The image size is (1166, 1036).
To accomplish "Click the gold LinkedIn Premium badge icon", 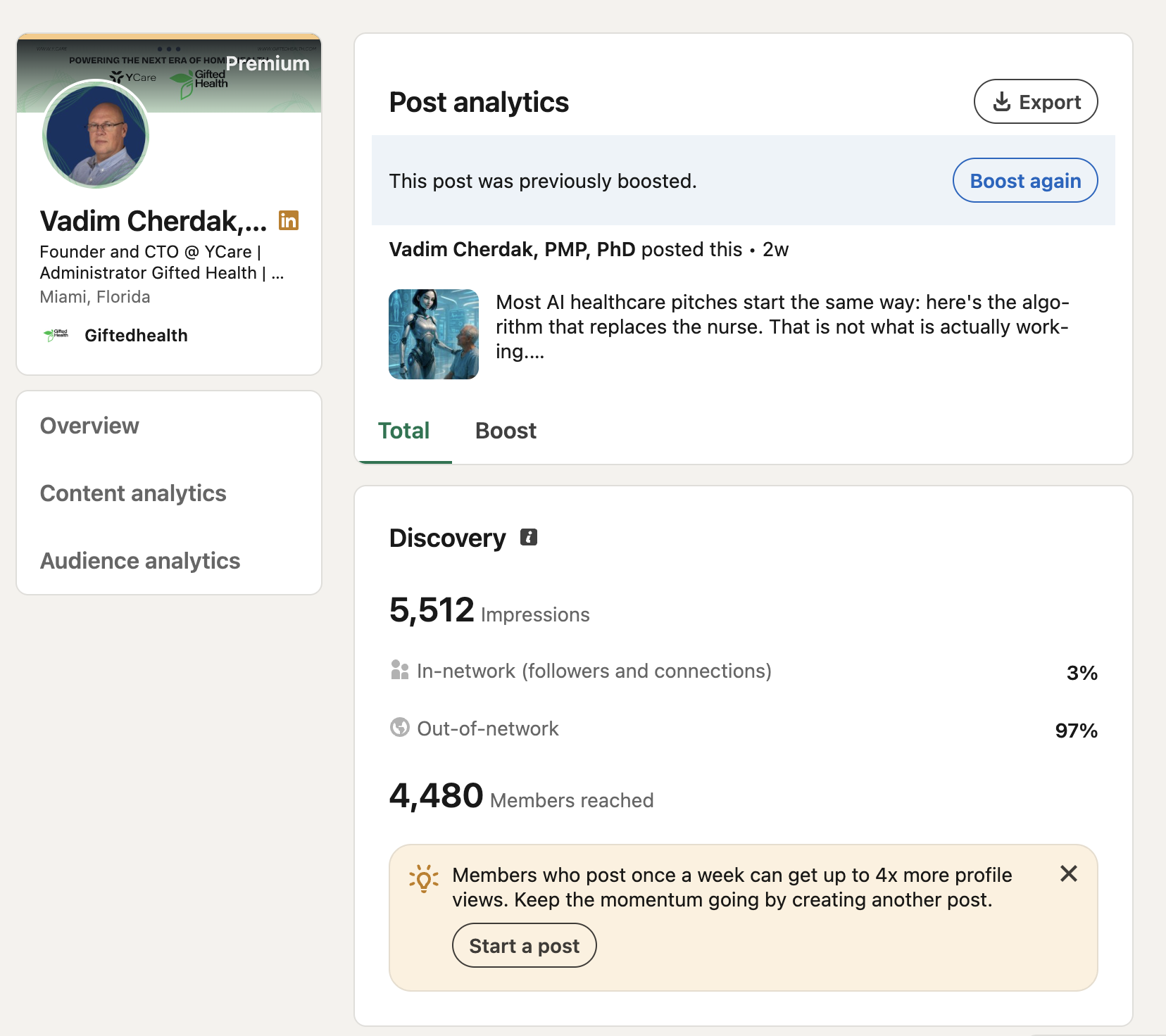I will pyautogui.click(x=289, y=220).
